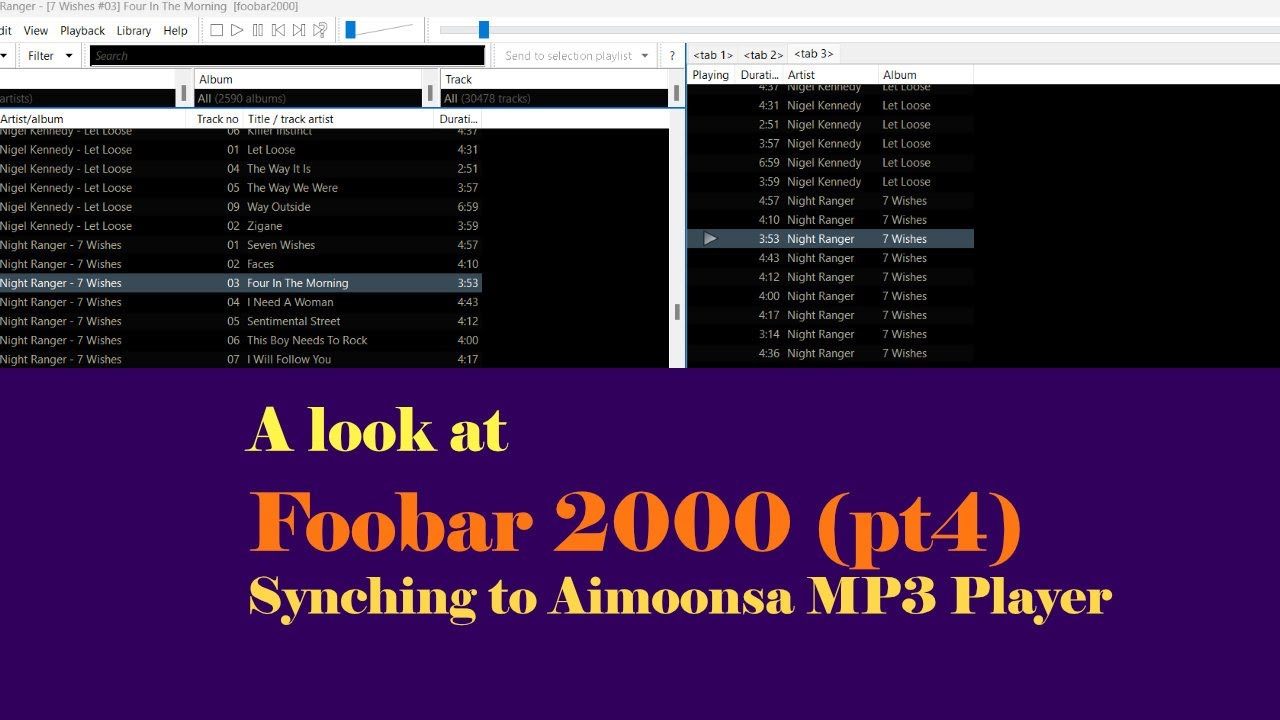Click the seek bar handle
The height and width of the screenshot is (720, 1280).
tap(484, 30)
